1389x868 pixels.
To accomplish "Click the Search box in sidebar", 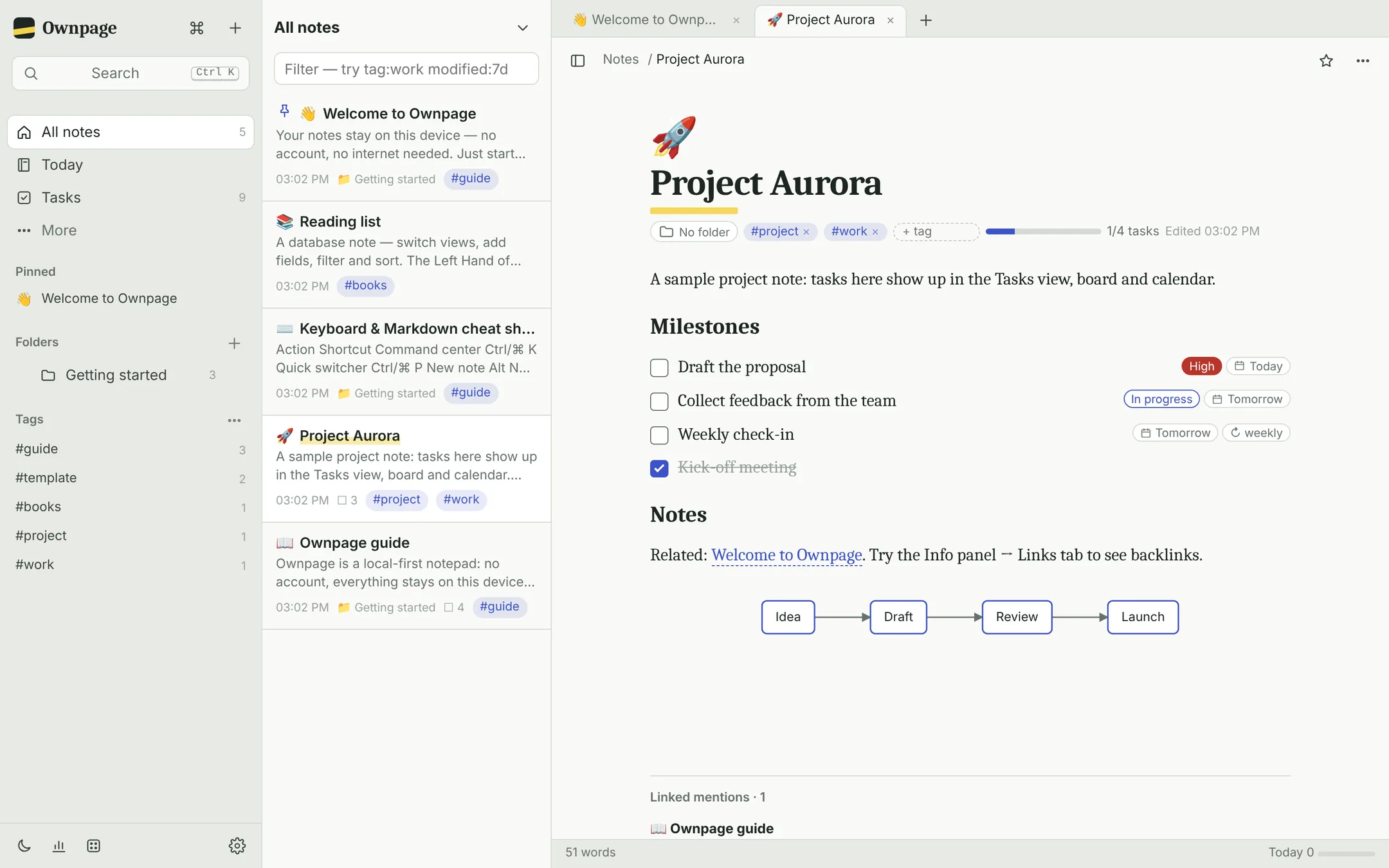I will (x=131, y=73).
